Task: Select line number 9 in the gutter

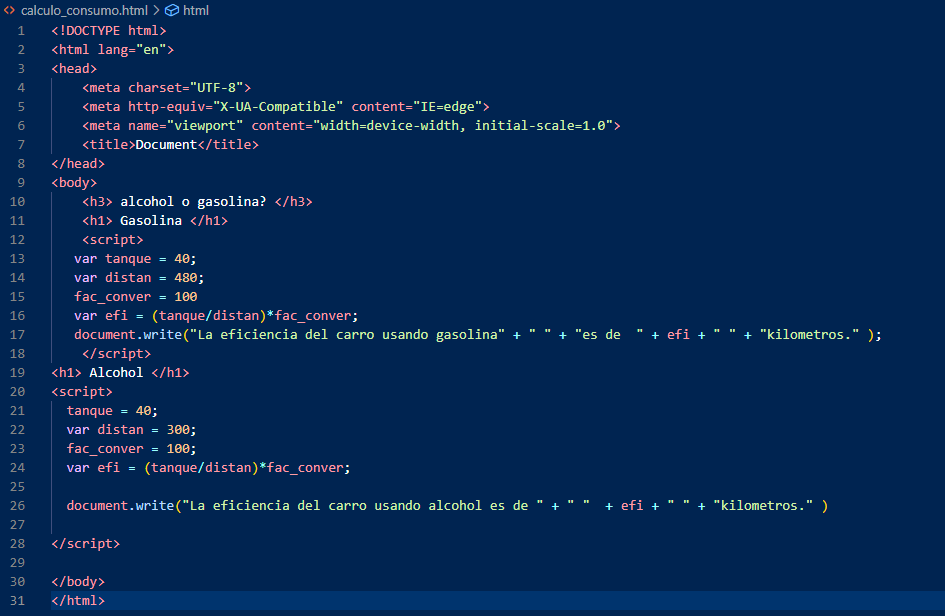Action: (21, 183)
